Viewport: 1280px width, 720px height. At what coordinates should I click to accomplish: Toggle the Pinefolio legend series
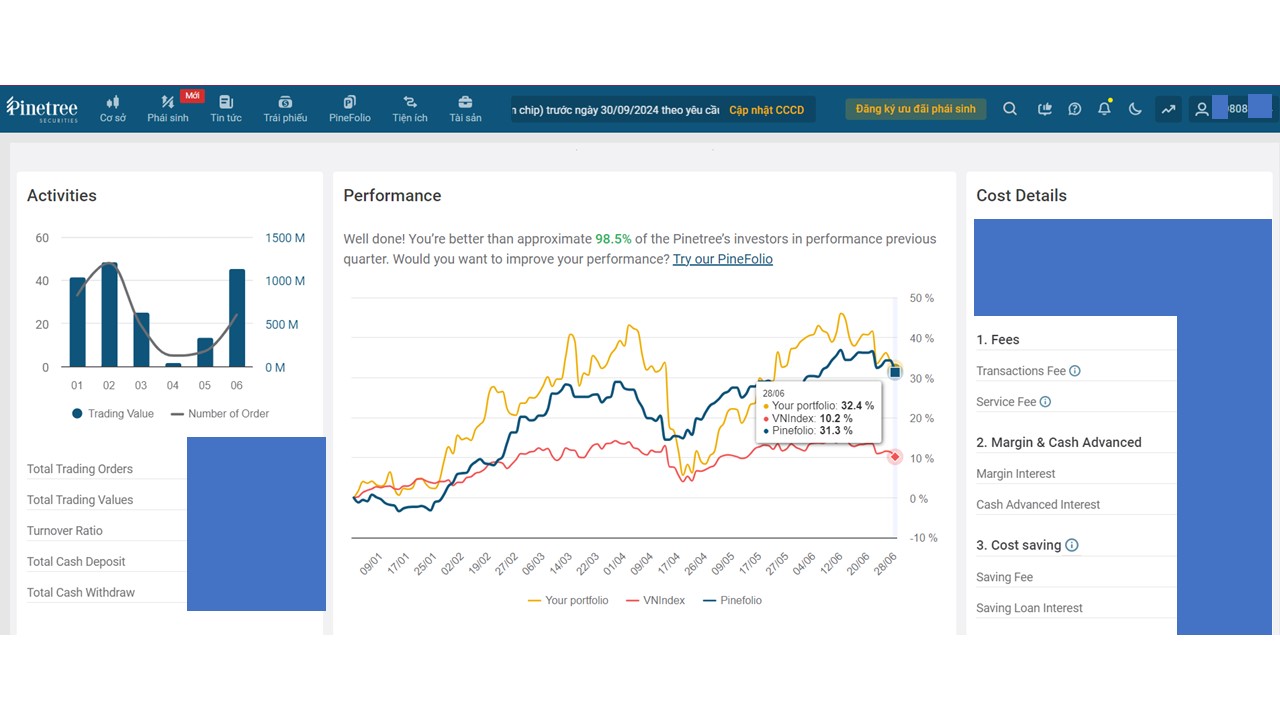coord(733,600)
